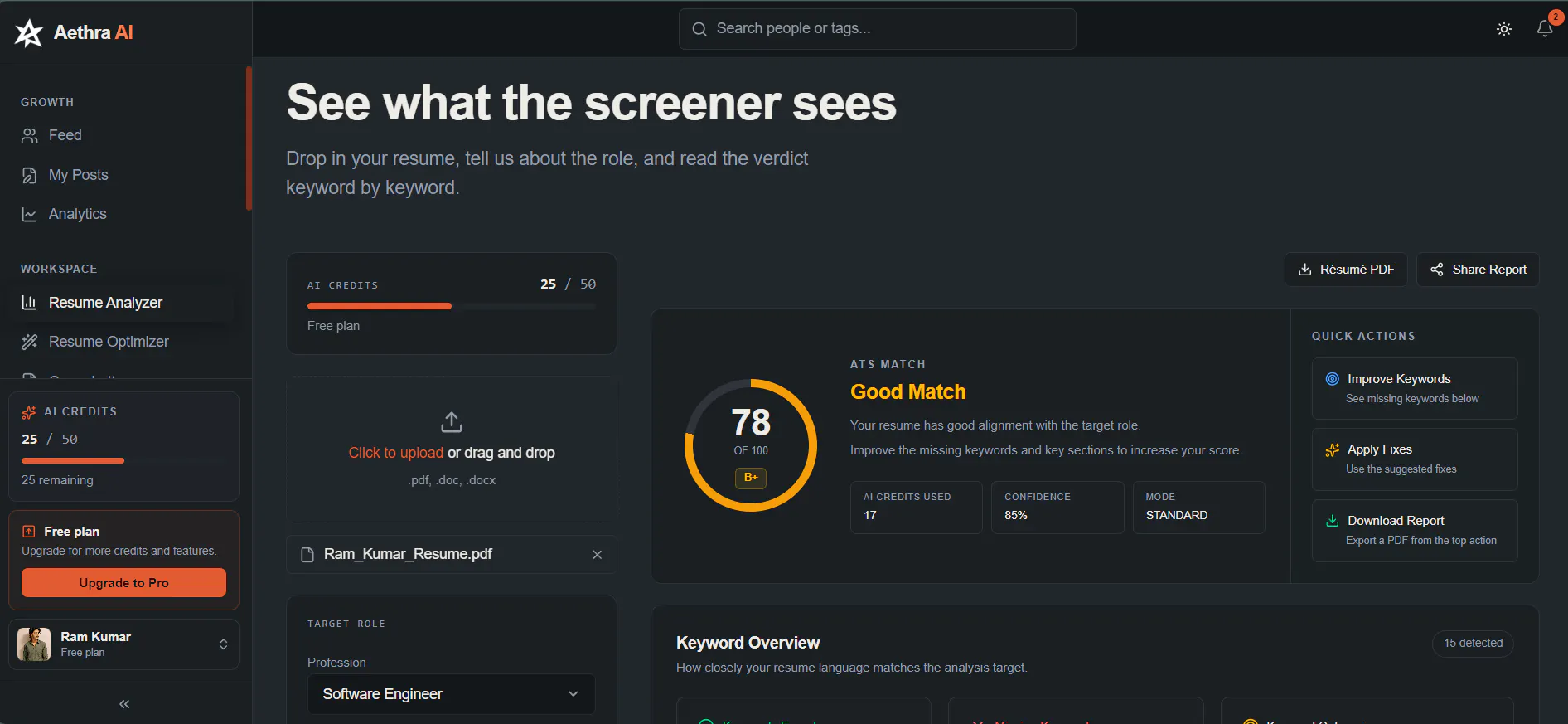Screen dimensions: 1568x724
Task: Click Upgrade to Pro button
Action: (x=123, y=583)
